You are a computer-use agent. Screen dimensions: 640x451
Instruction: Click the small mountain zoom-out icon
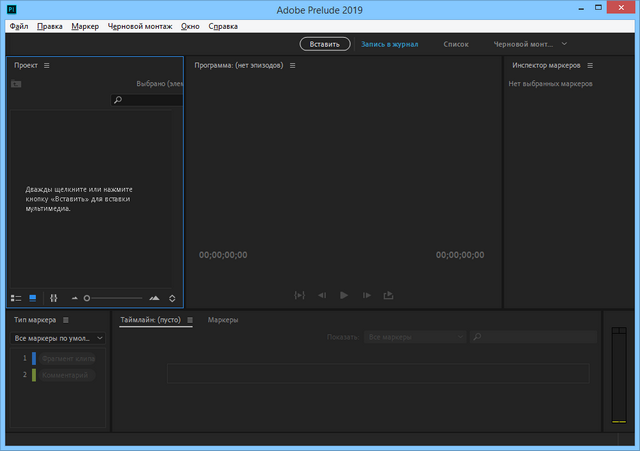point(75,298)
